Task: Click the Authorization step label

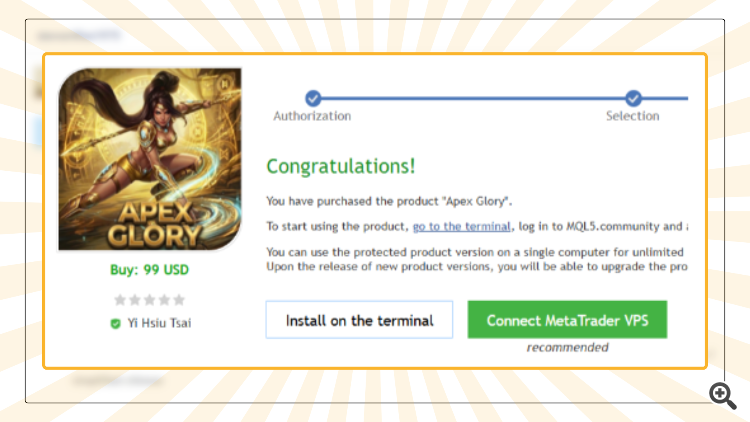Action: tap(312, 116)
